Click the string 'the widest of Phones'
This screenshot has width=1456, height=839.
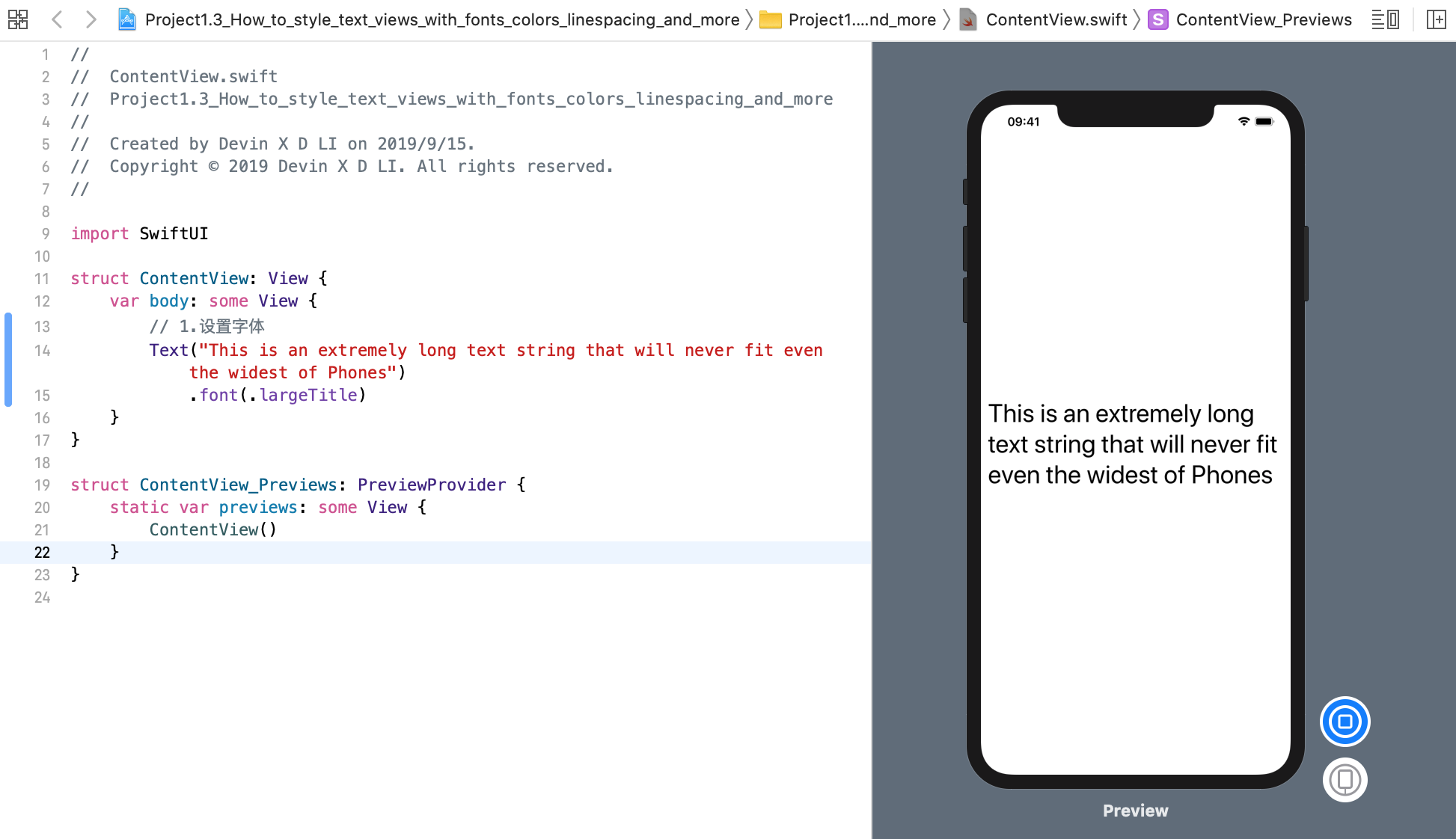pyautogui.click(x=293, y=372)
